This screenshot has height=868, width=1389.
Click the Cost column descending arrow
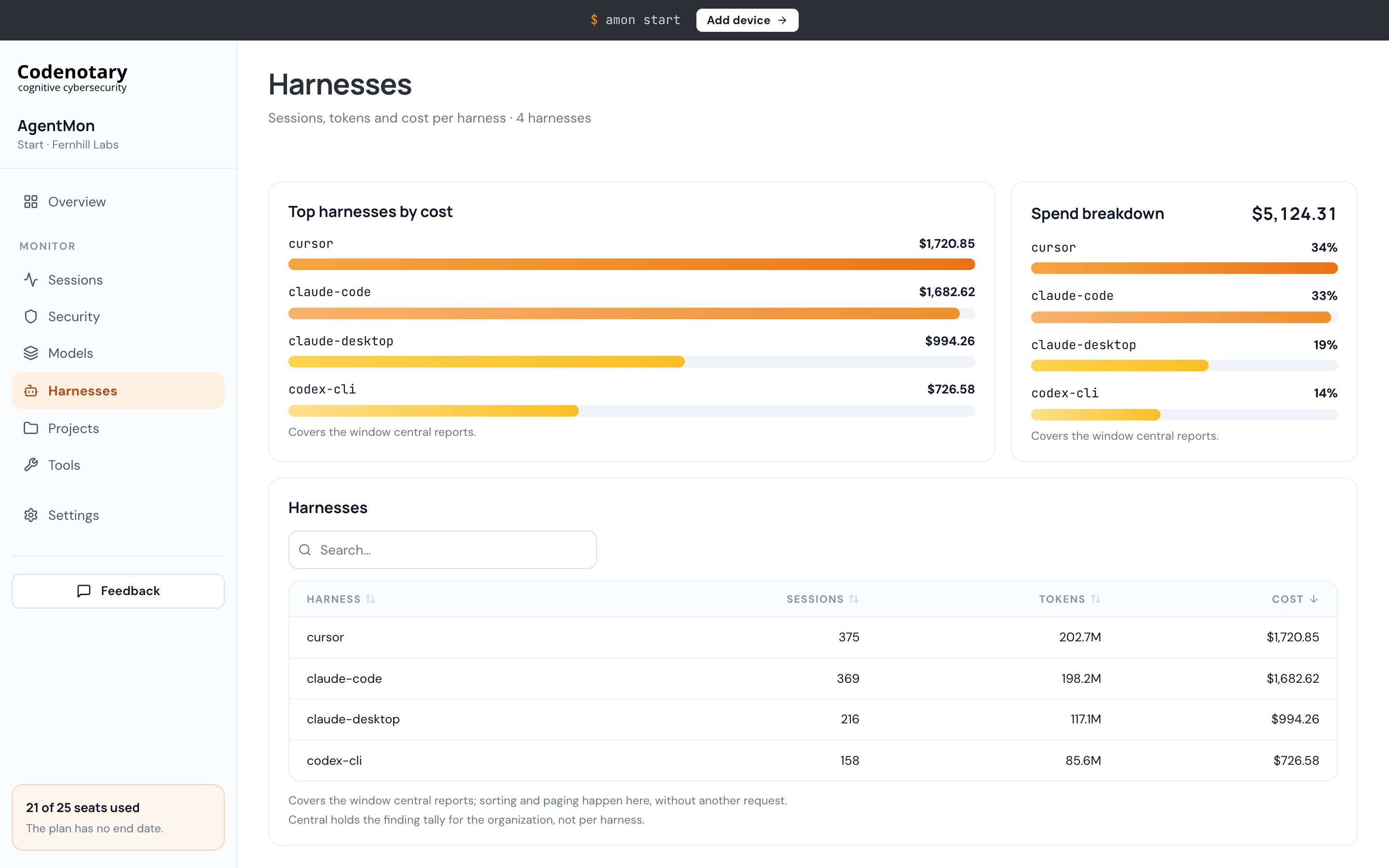(1314, 599)
